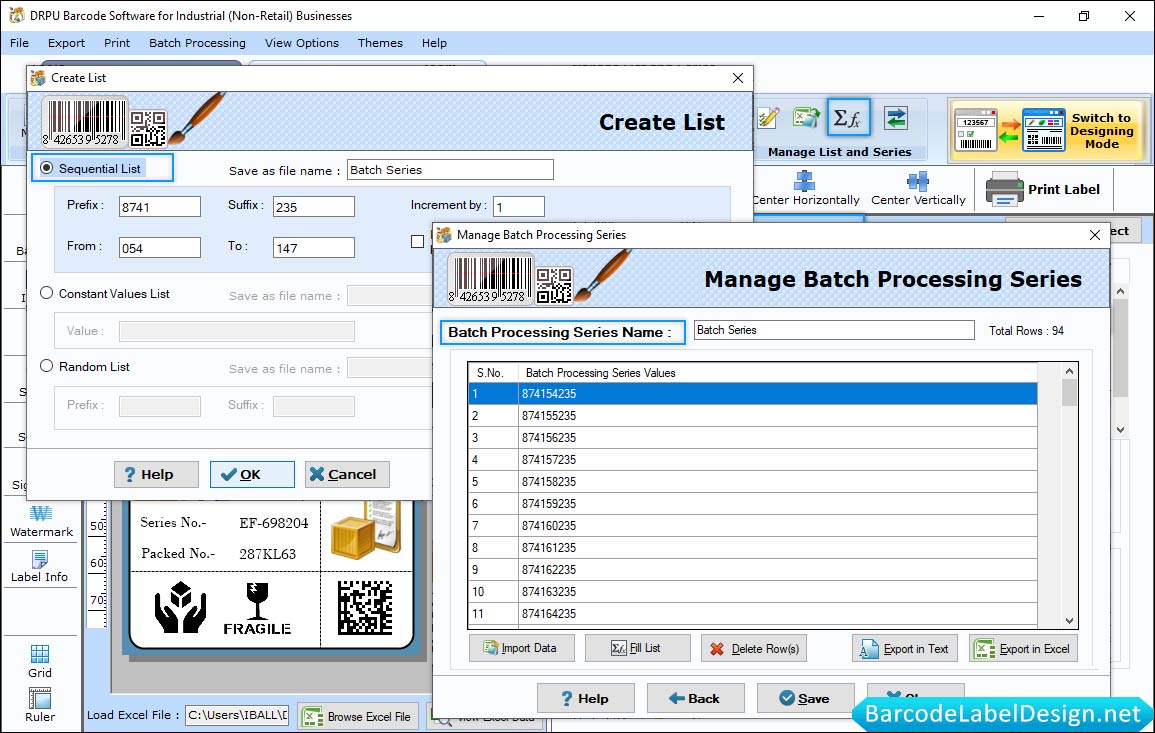
Task: Click the QR code on the label preview
Action: pyautogui.click(x=365, y=607)
